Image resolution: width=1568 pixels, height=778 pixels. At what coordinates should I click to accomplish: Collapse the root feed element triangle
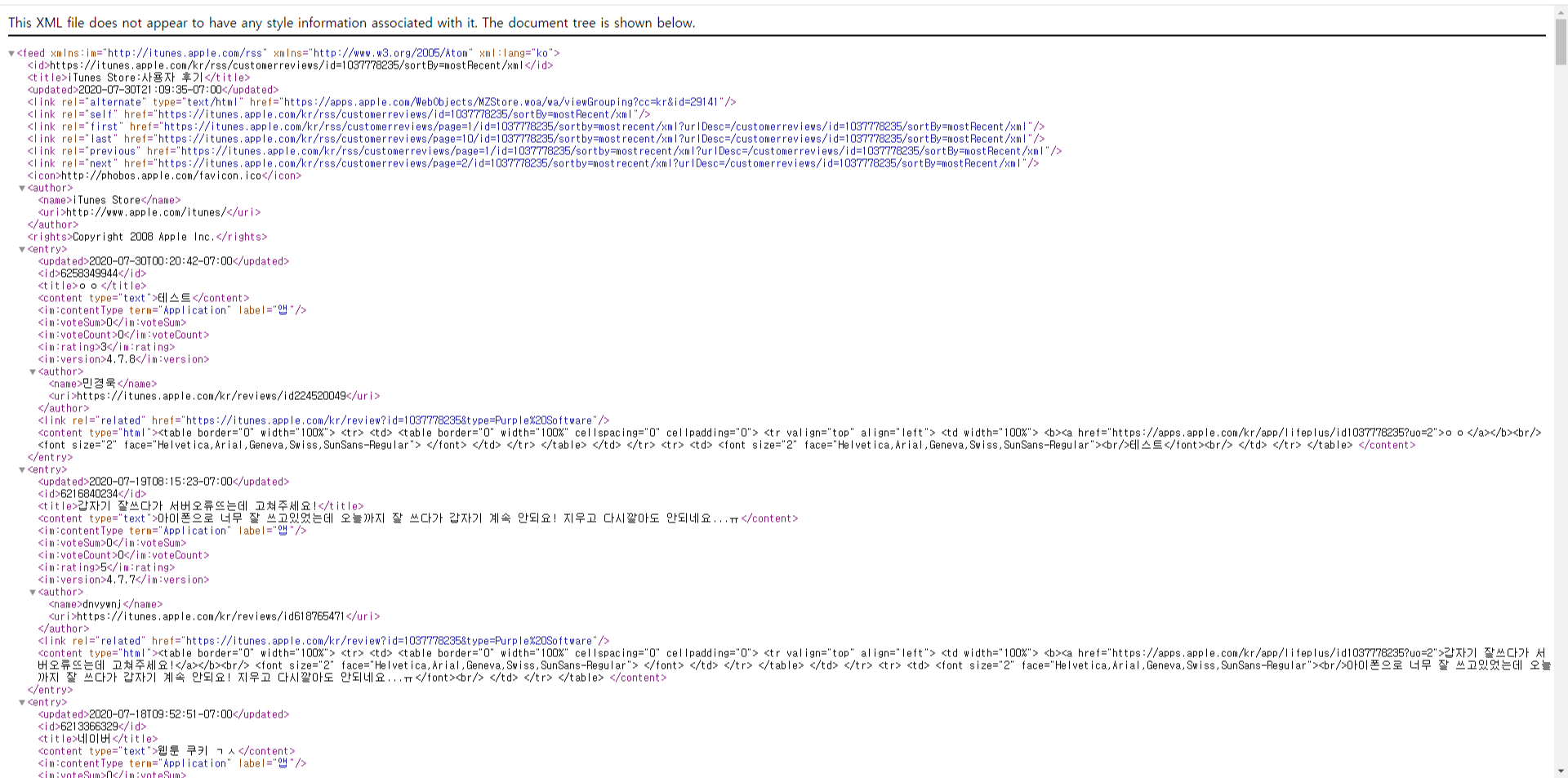[x=11, y=54]
